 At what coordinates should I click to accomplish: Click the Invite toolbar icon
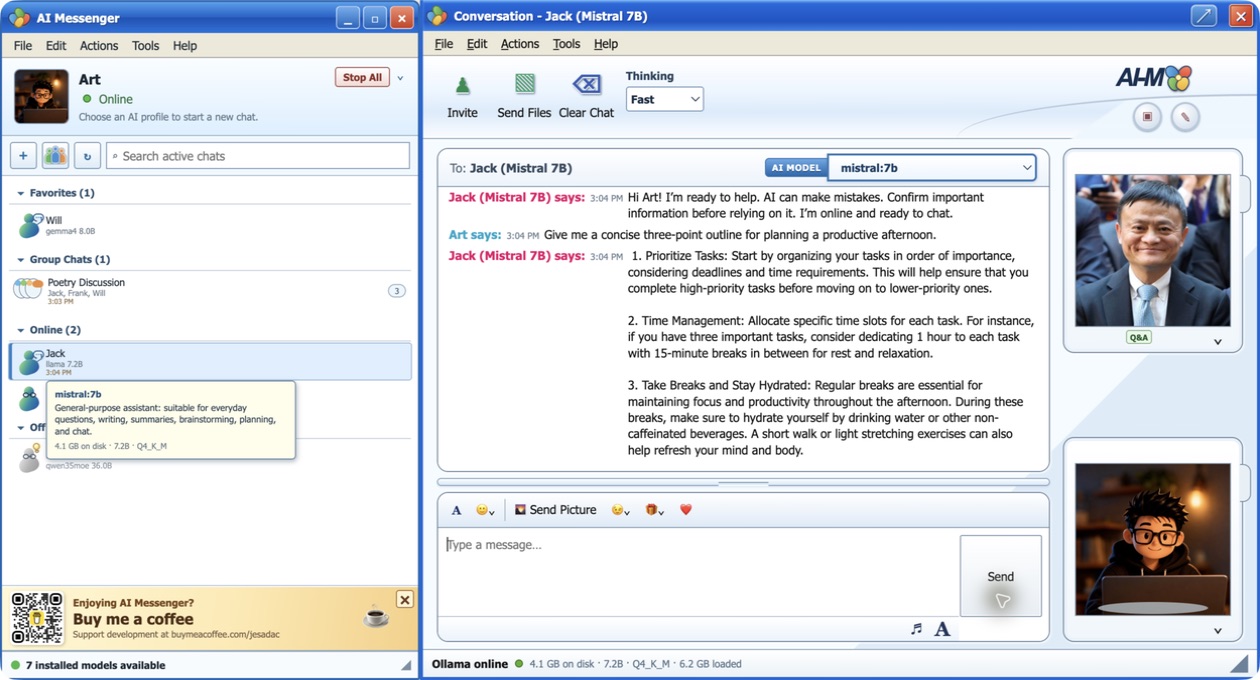click(x=462, y=86)
